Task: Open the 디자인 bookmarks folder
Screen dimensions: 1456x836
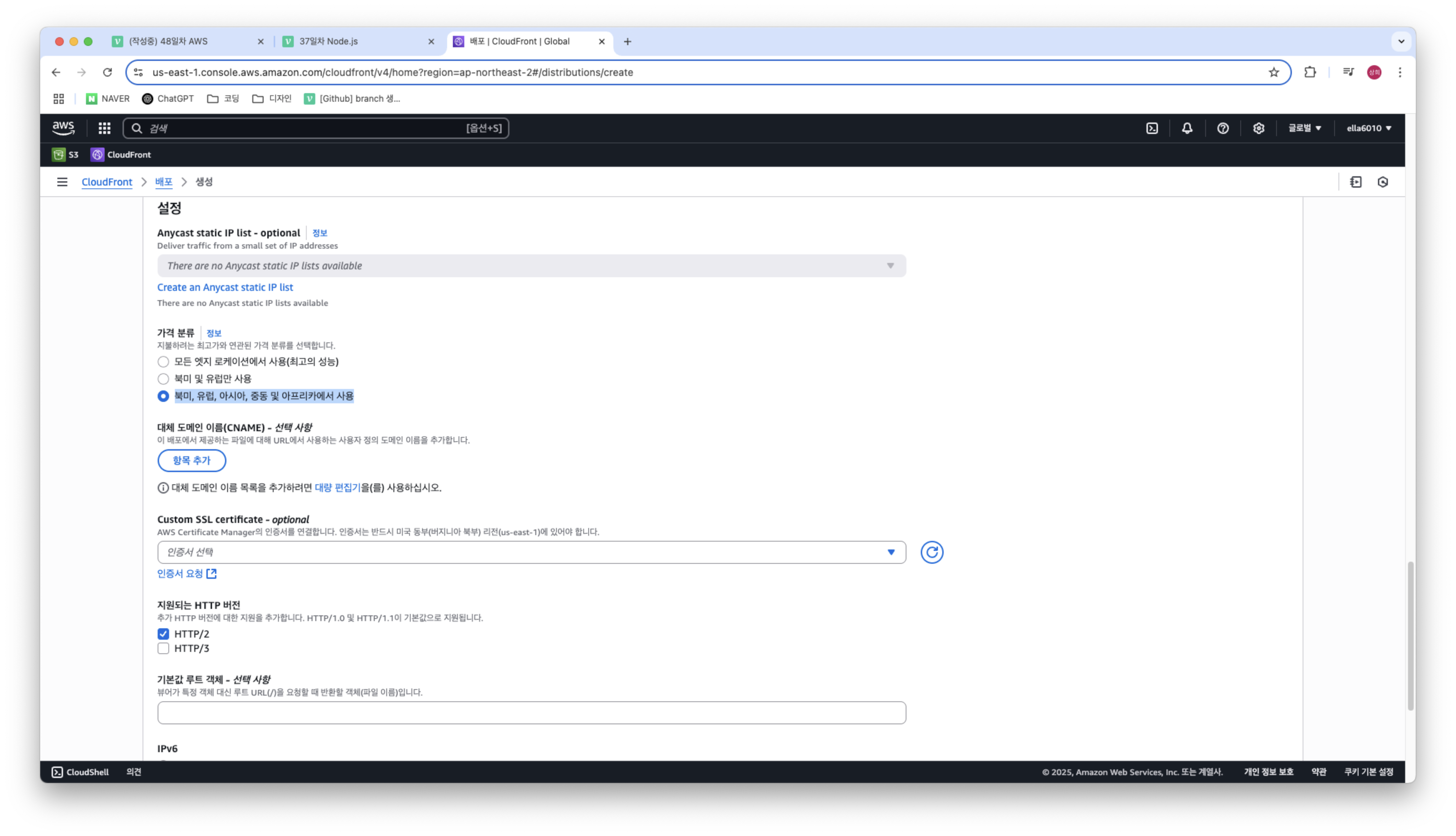Action: [272, 99]
